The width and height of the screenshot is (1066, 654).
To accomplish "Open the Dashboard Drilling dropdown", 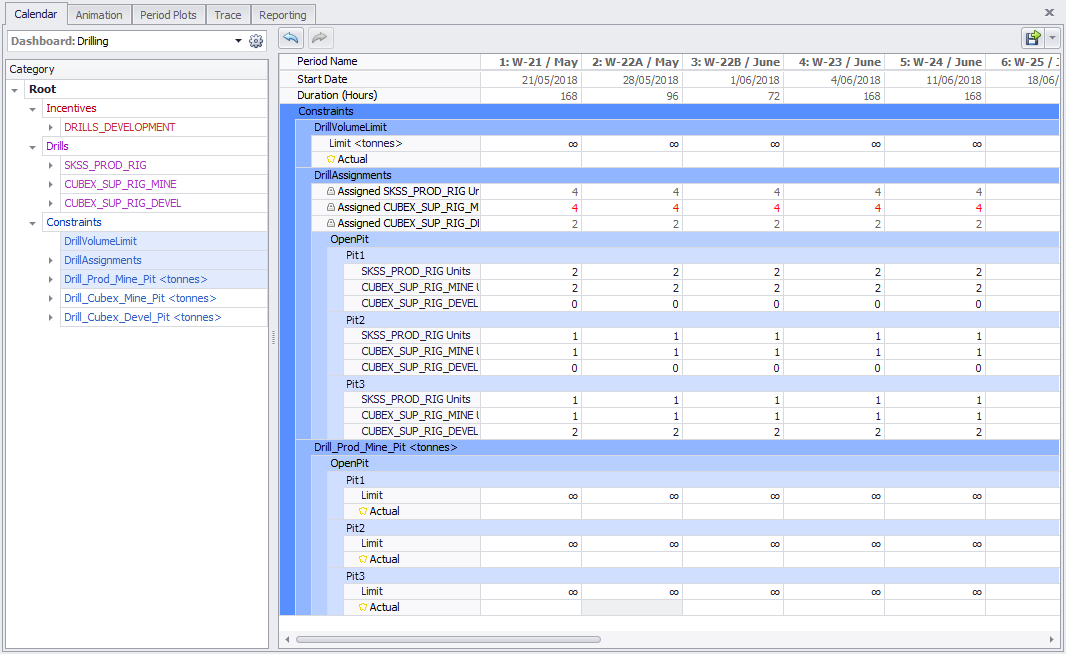I will (x=238, y=41).
